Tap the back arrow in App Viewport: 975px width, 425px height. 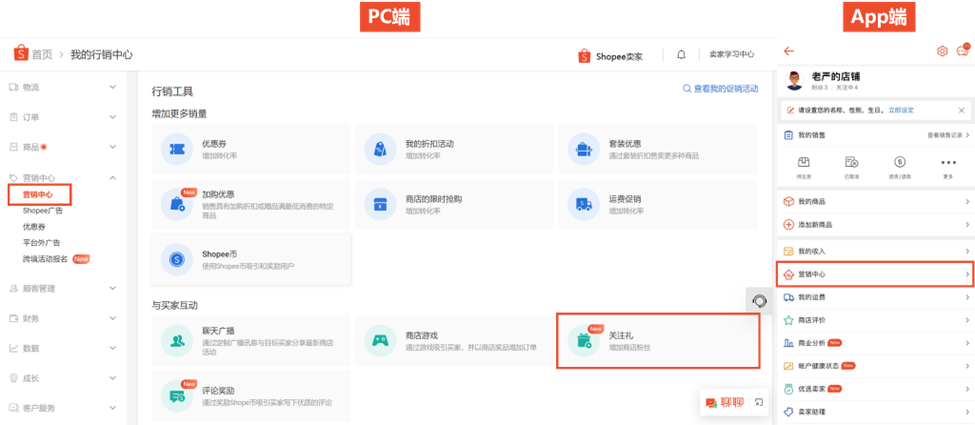click(x=789, y=51)
